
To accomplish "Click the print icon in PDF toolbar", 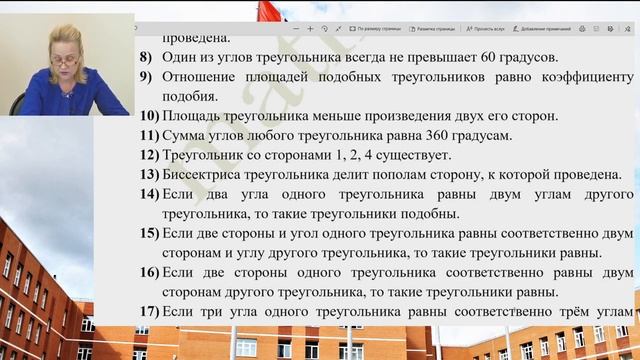I will pyautogui.click(x=582, y=29).
